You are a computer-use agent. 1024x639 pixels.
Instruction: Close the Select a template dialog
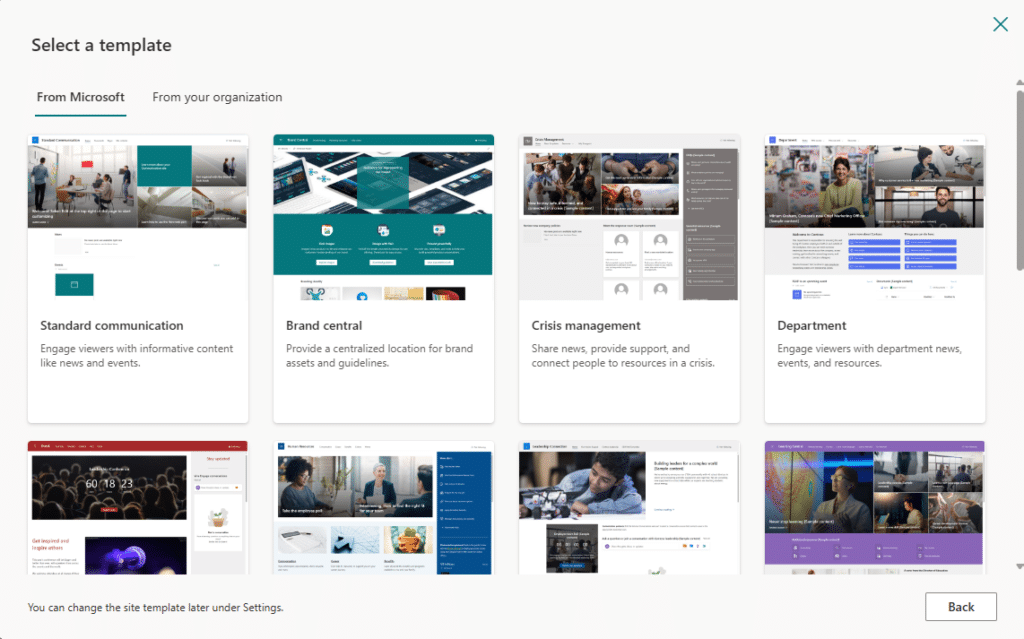tap(1000, 24)
